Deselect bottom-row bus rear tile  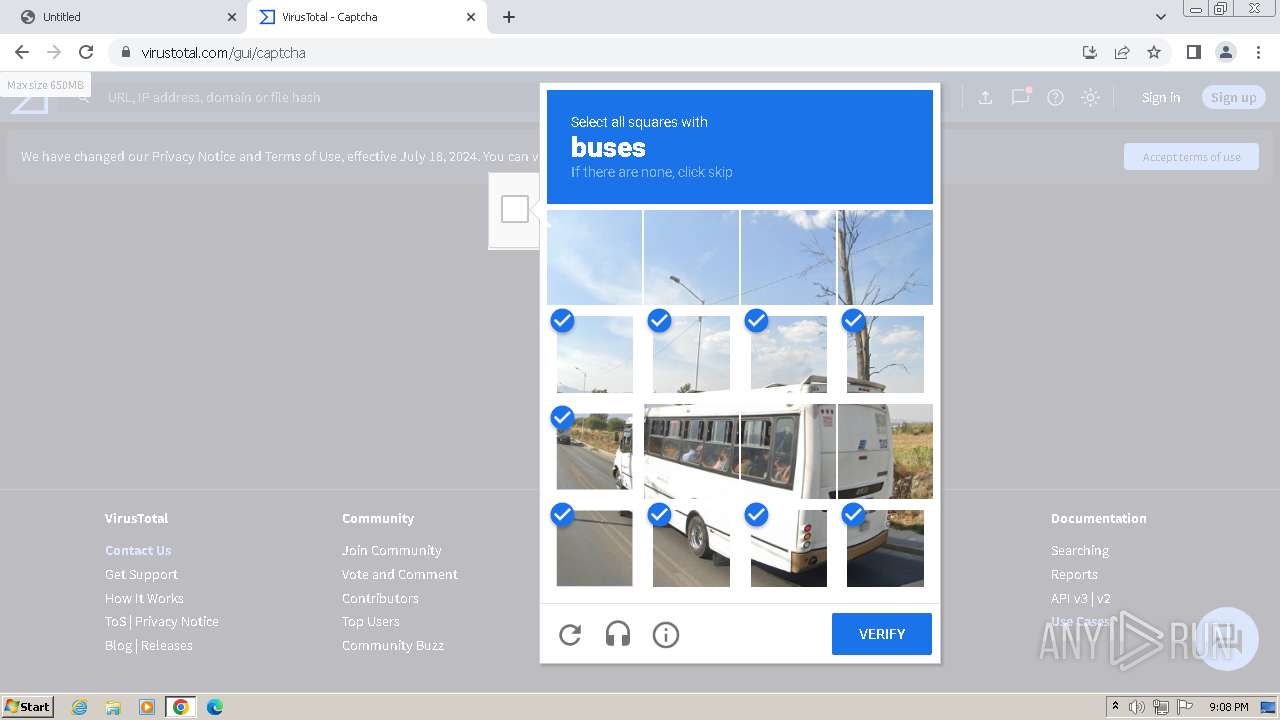point(788,548)
